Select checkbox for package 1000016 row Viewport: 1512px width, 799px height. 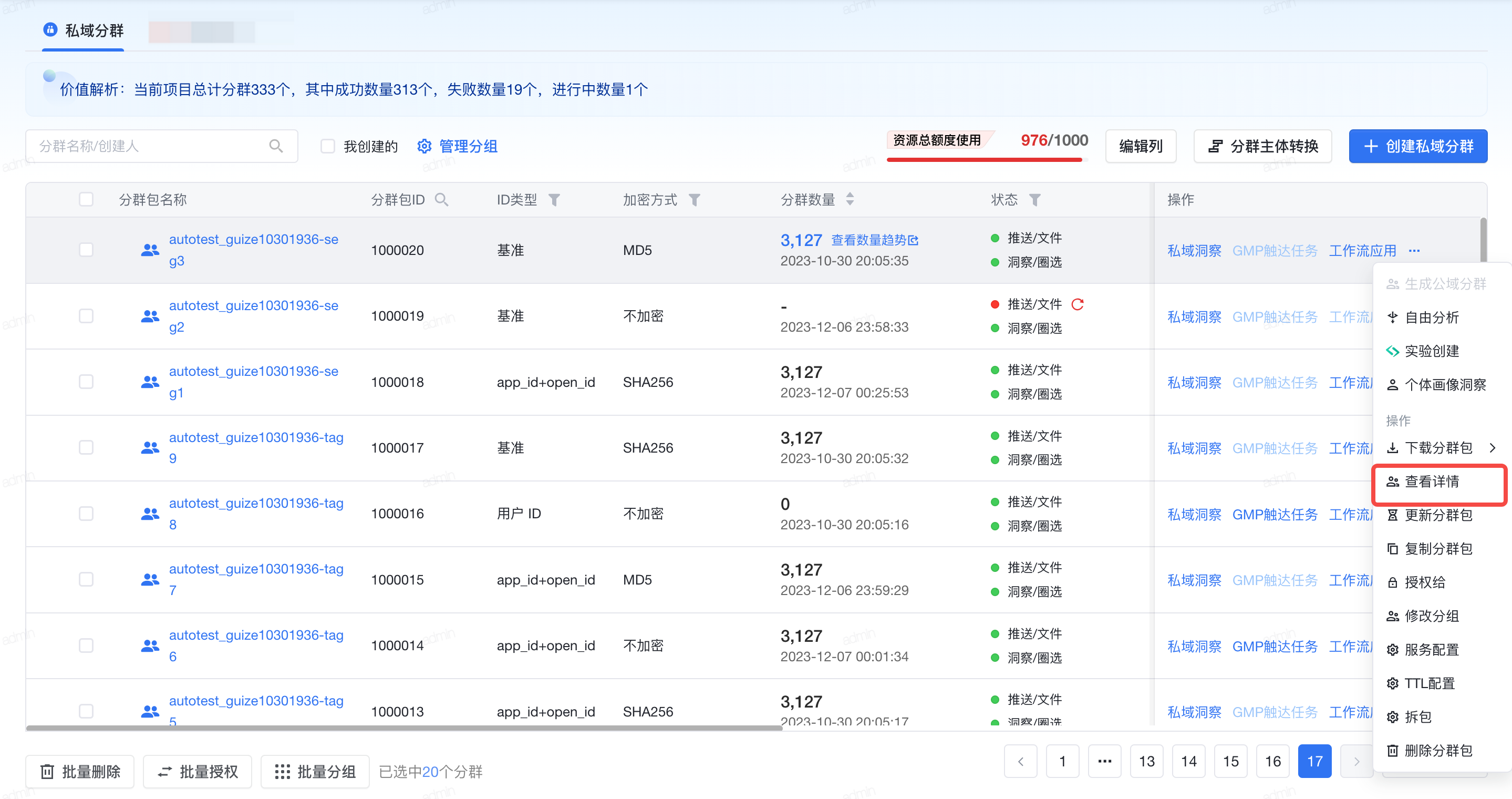click(86, 514)
